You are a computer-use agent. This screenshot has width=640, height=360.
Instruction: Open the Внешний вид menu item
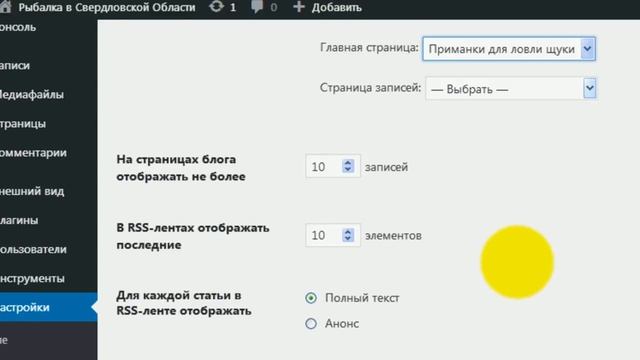tap(32, 191)
